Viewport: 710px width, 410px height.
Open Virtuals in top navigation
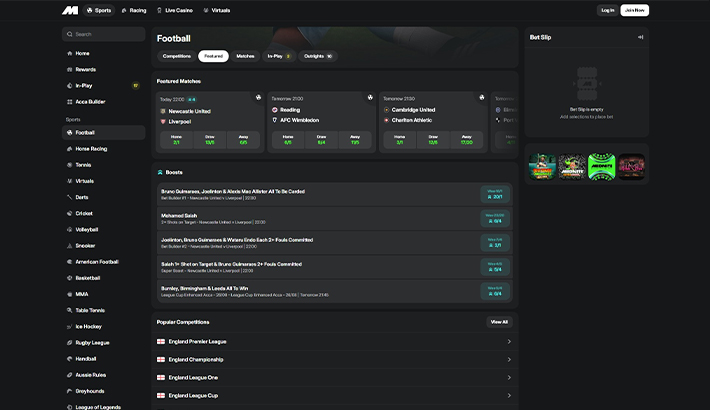tap(216, 10)
